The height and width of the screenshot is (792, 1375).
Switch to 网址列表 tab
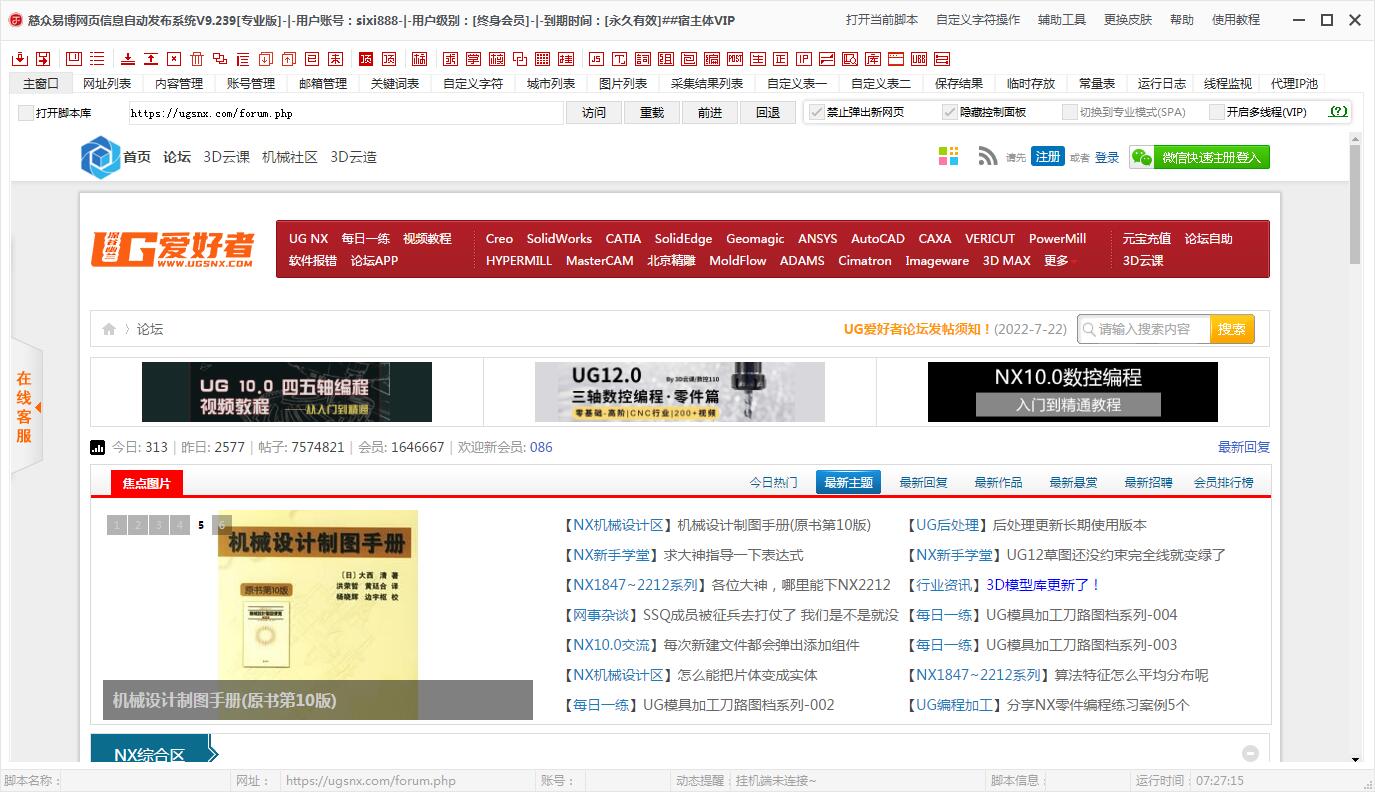pyautogui.click(x=107, y=84)
